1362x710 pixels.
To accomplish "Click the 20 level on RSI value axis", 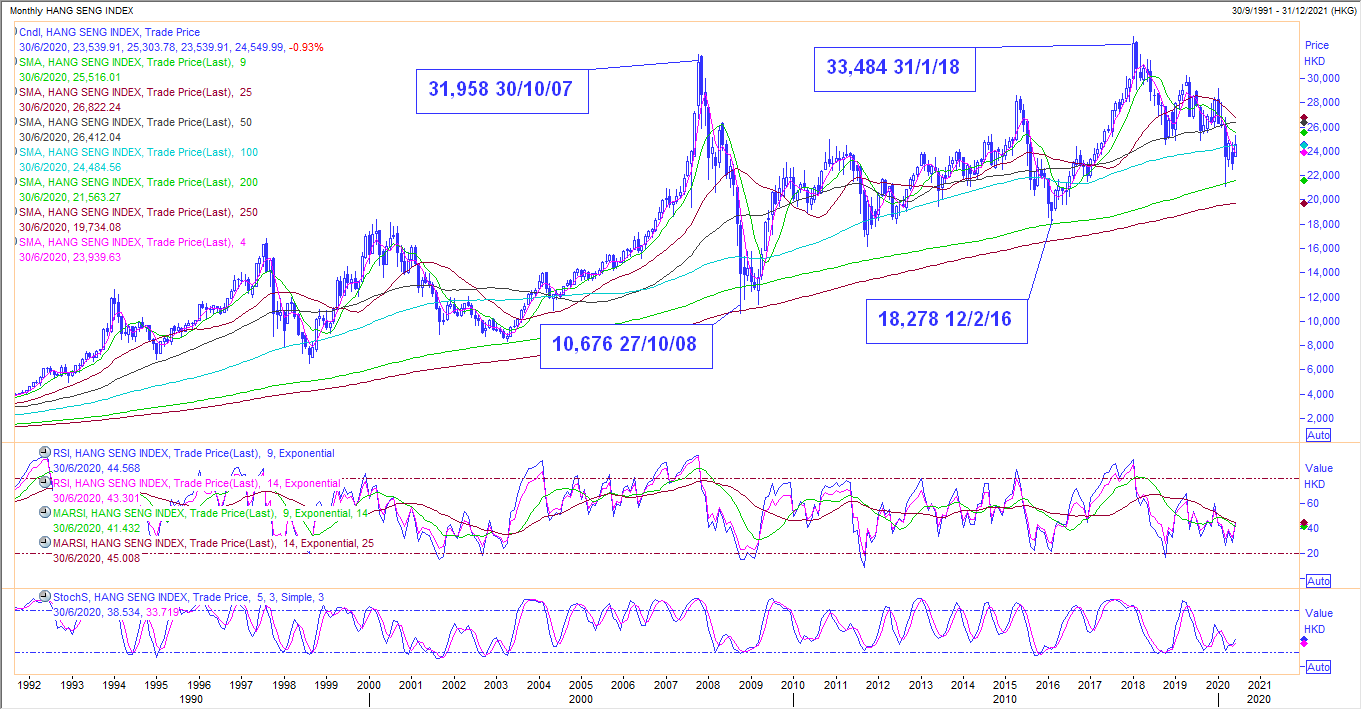I will [1311, 553].
